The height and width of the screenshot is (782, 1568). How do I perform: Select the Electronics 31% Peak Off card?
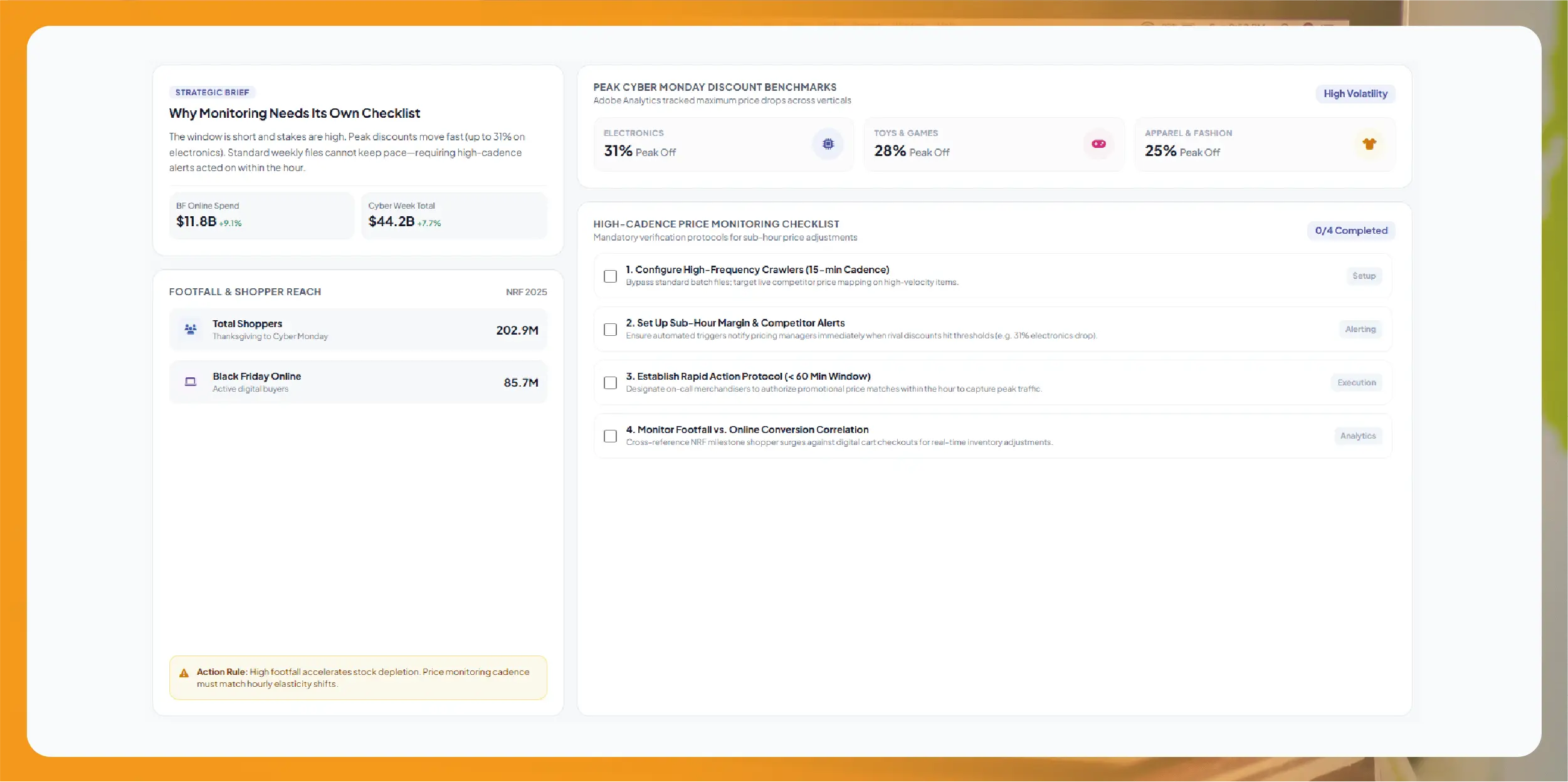[723, 144]
